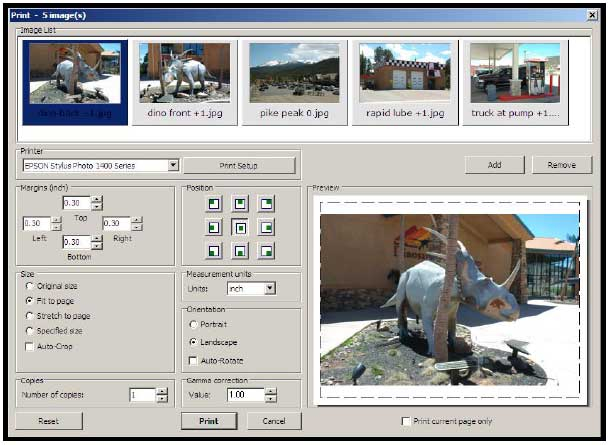Select the Stretch to page option

point(29,316)
